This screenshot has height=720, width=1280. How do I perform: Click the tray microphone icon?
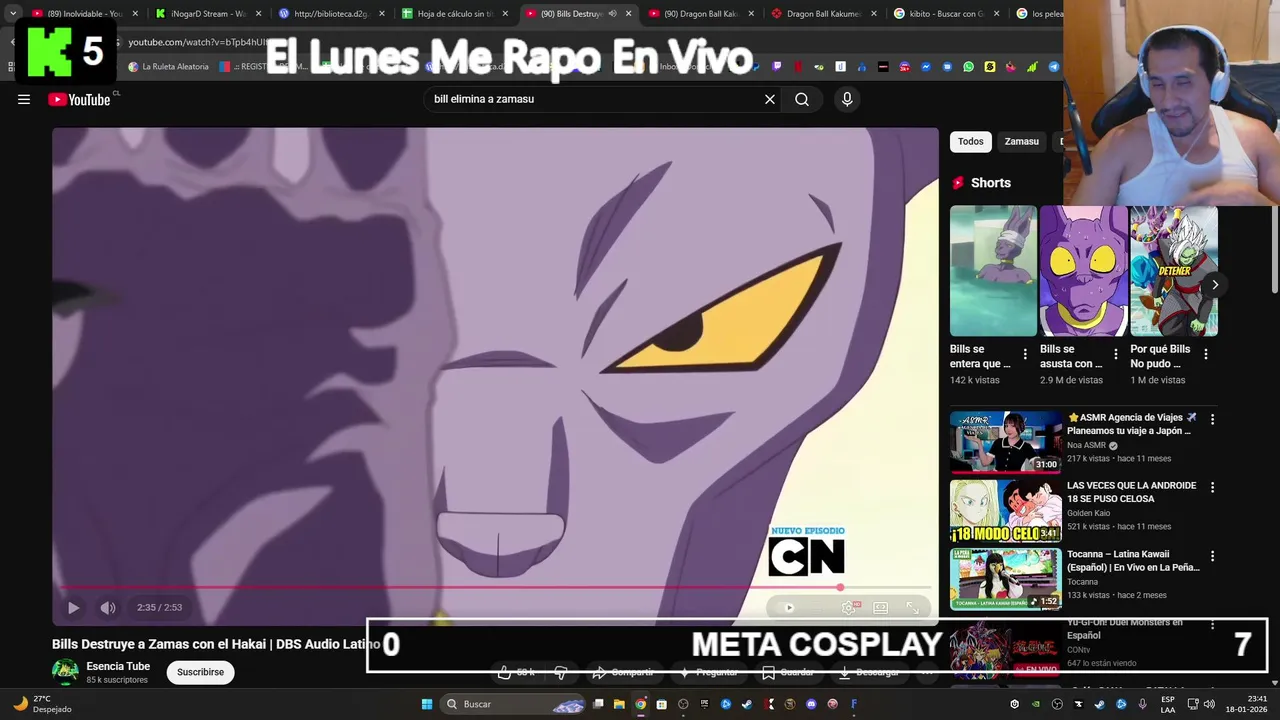[x=1142, y=704]
